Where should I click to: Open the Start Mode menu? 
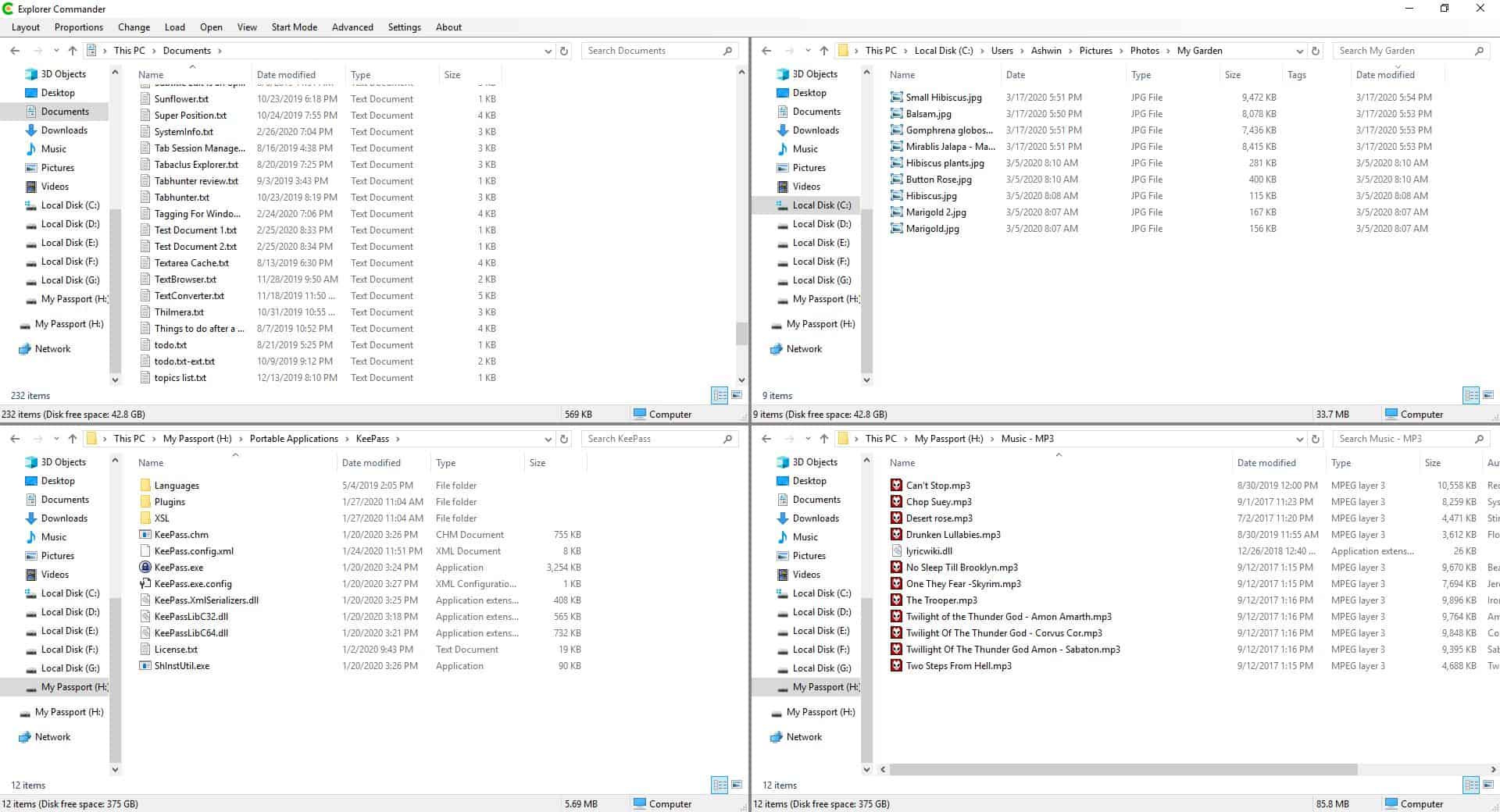click(294, 27)
